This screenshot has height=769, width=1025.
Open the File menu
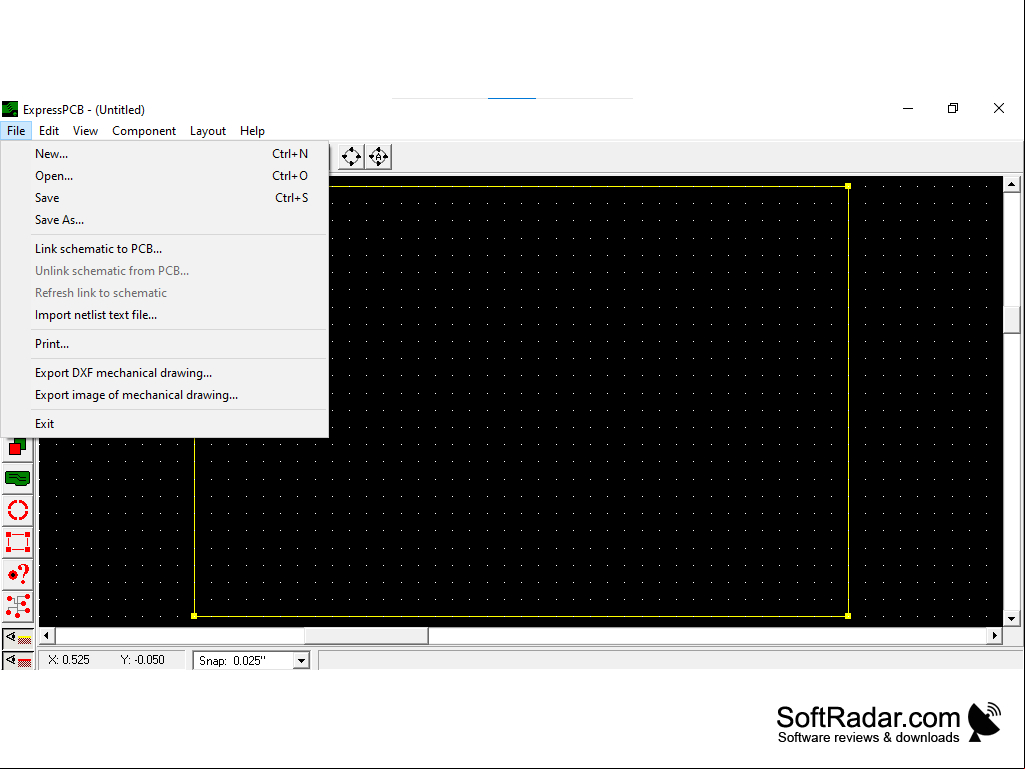16,131
